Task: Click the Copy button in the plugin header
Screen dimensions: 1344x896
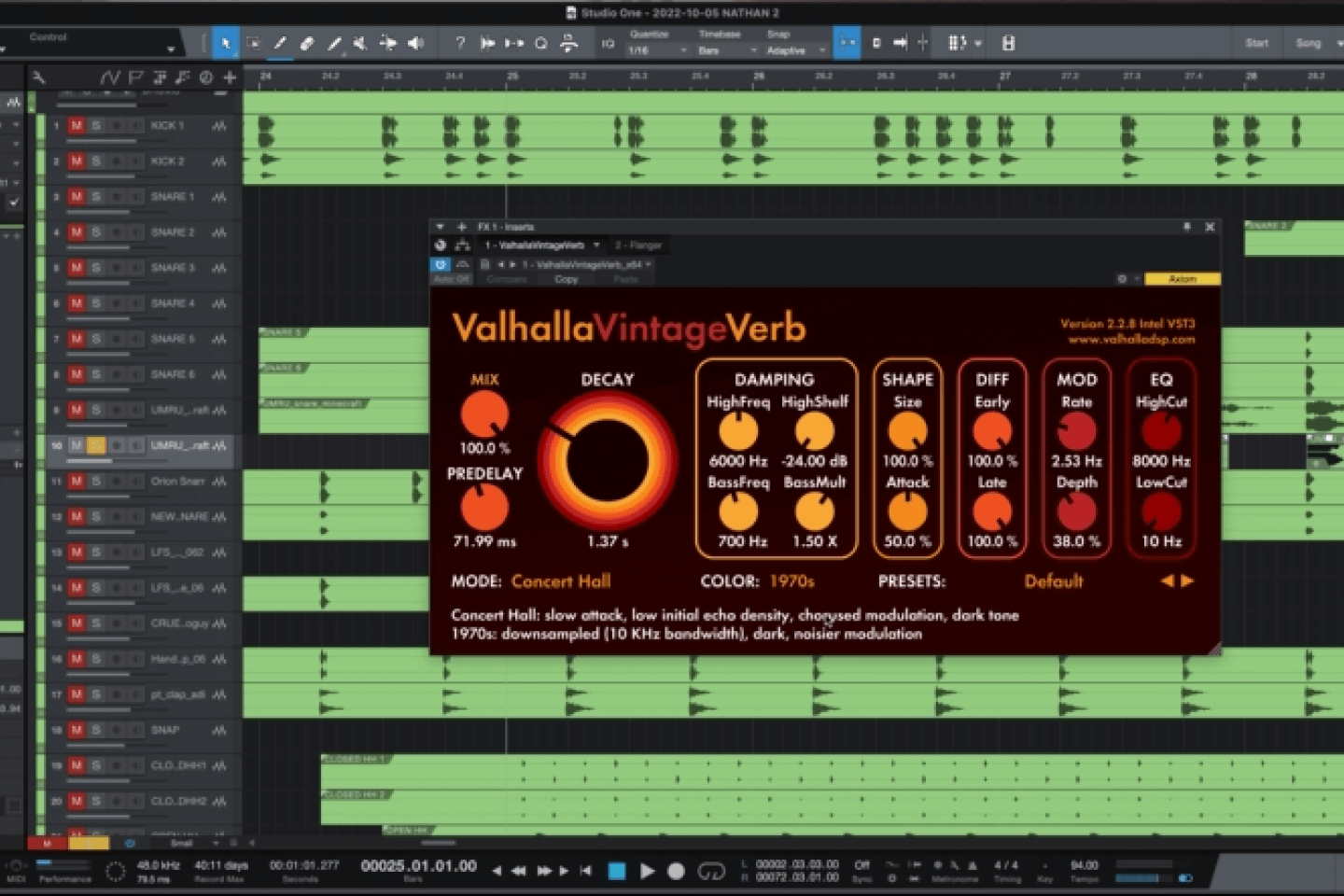Action: pos(567,279)
